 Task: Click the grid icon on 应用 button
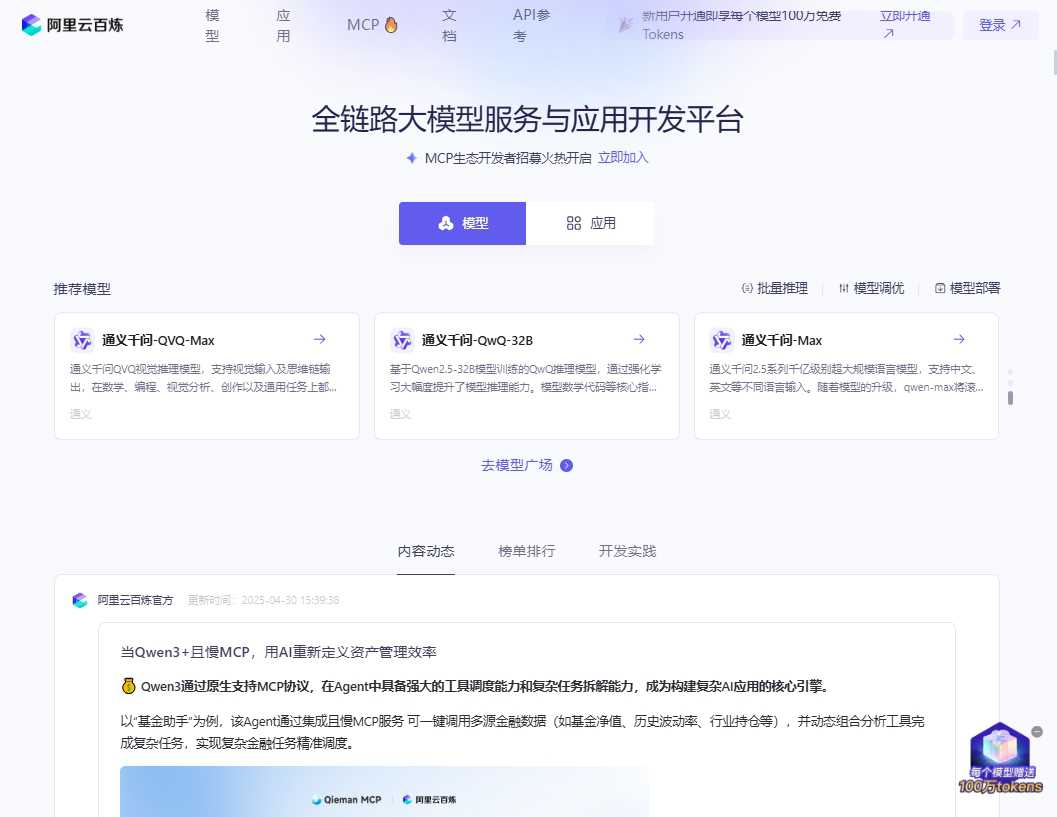click(x=574, y=223)
